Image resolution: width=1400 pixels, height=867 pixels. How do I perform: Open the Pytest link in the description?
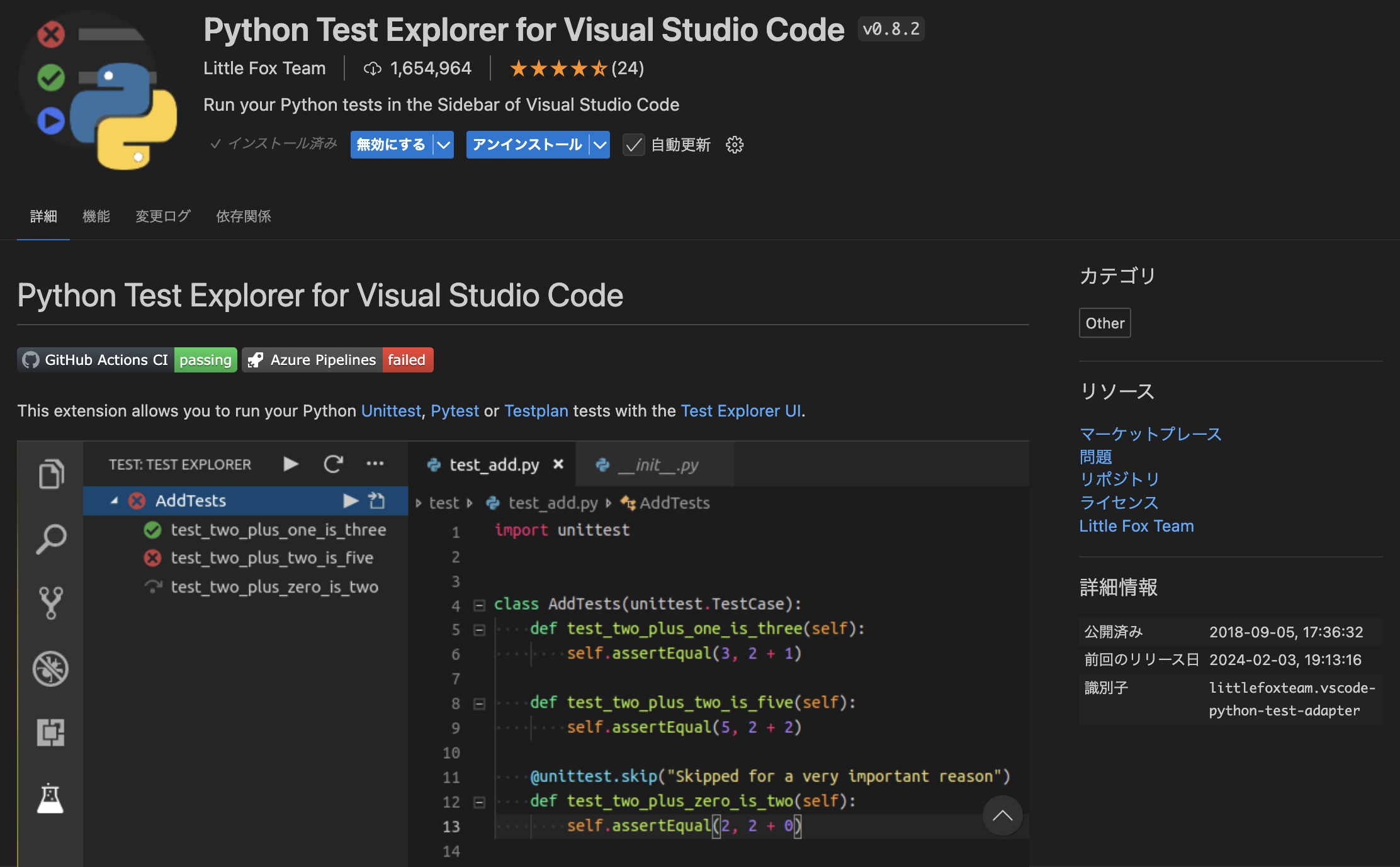(x=455, y=411)
